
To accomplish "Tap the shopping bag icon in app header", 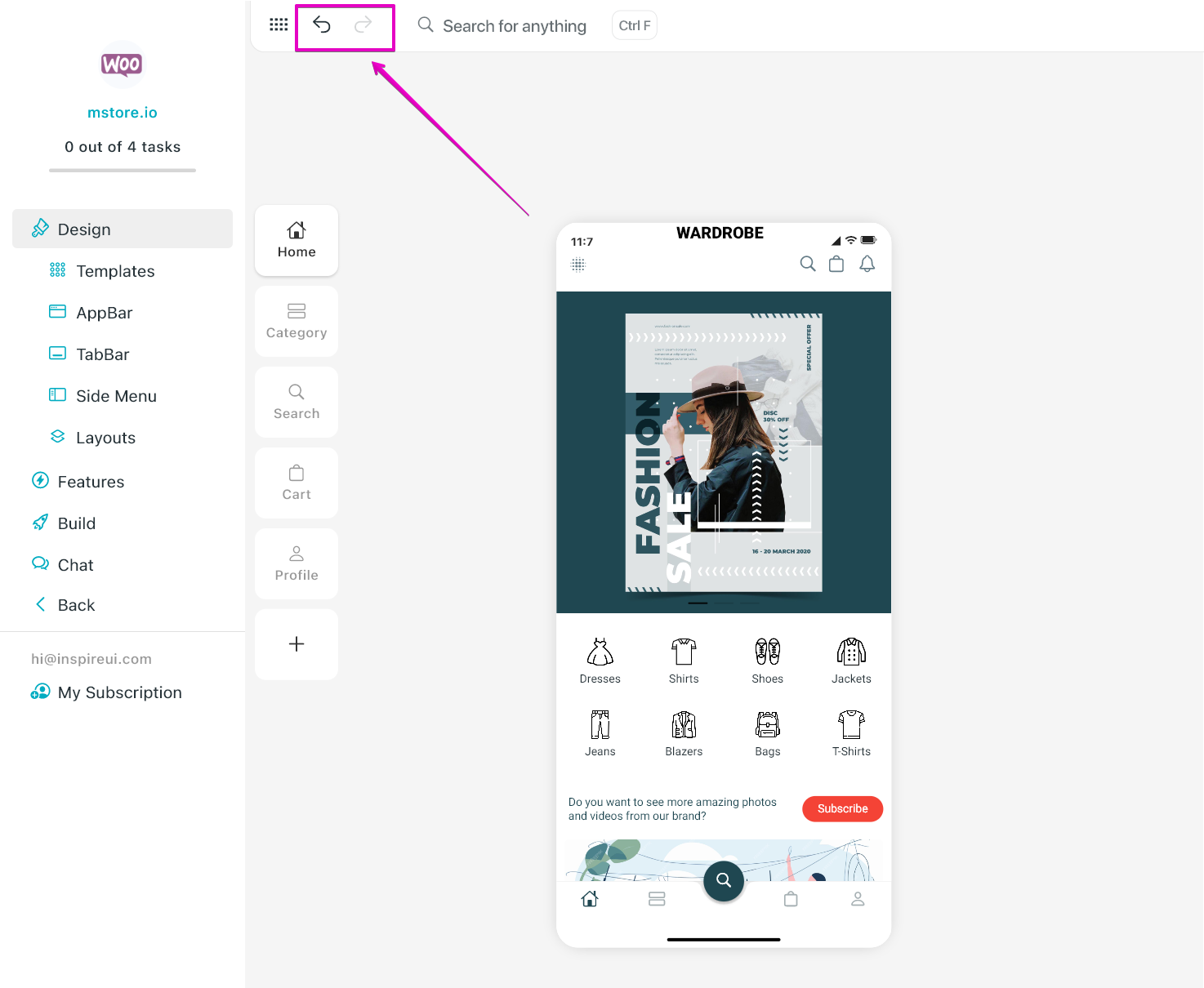I will [x=836, y=264].
